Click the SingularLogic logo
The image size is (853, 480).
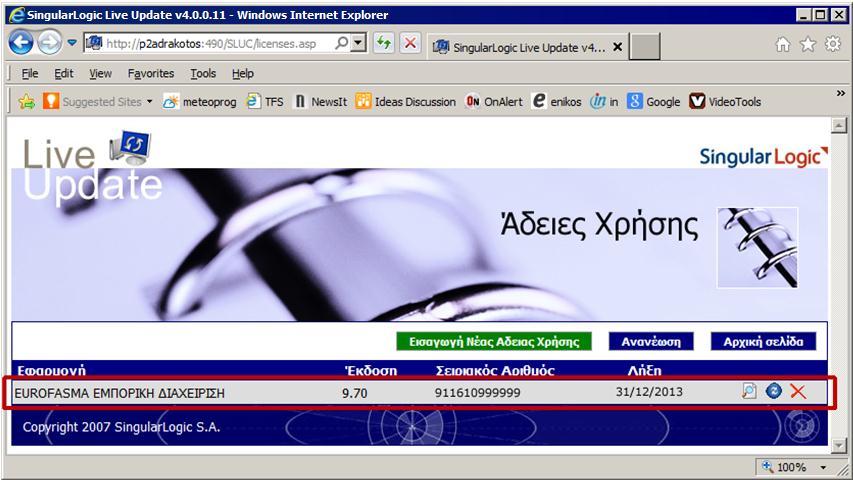pos(763,157)
